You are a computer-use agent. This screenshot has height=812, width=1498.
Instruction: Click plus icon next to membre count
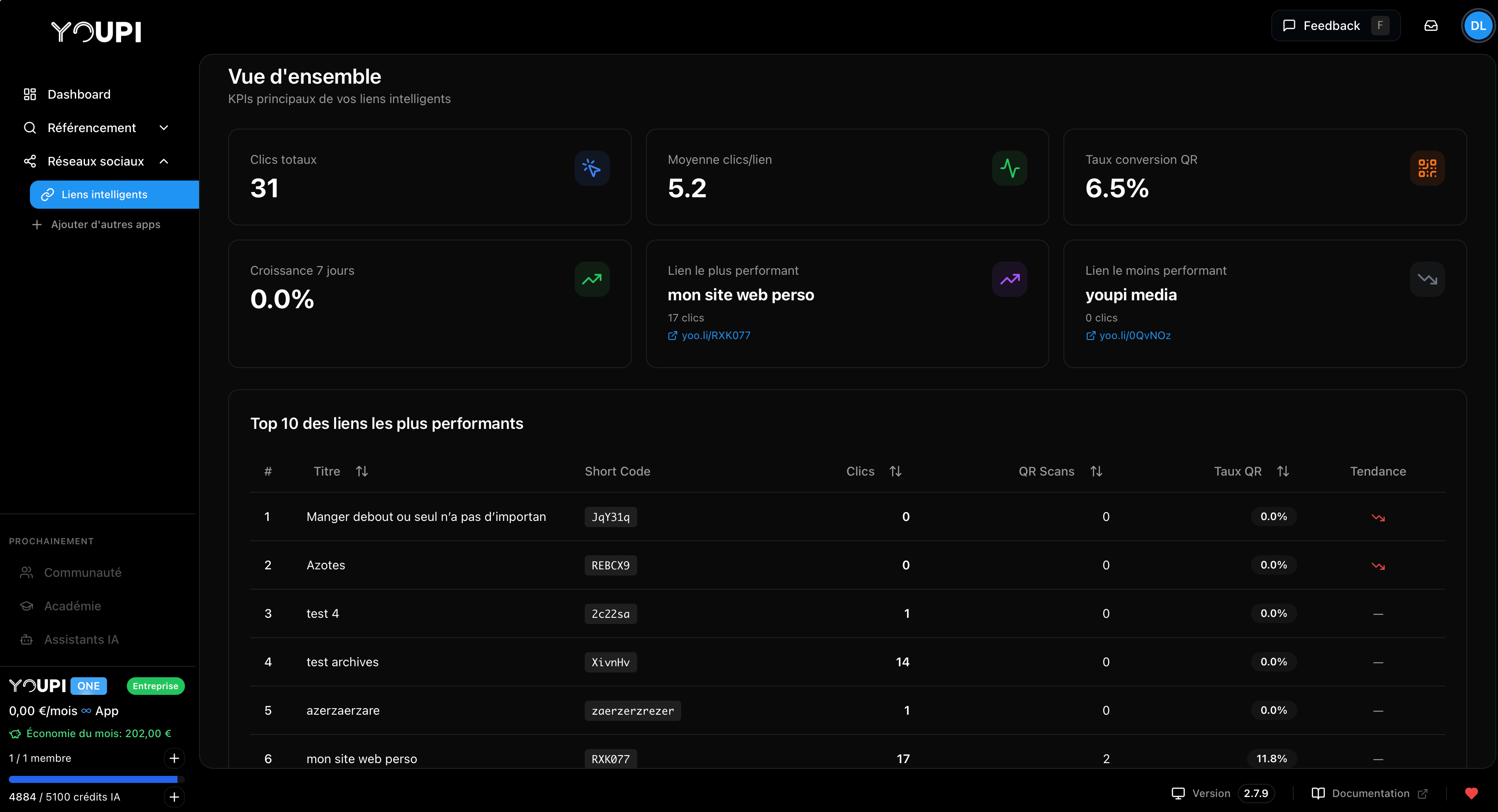coord(174,758)
